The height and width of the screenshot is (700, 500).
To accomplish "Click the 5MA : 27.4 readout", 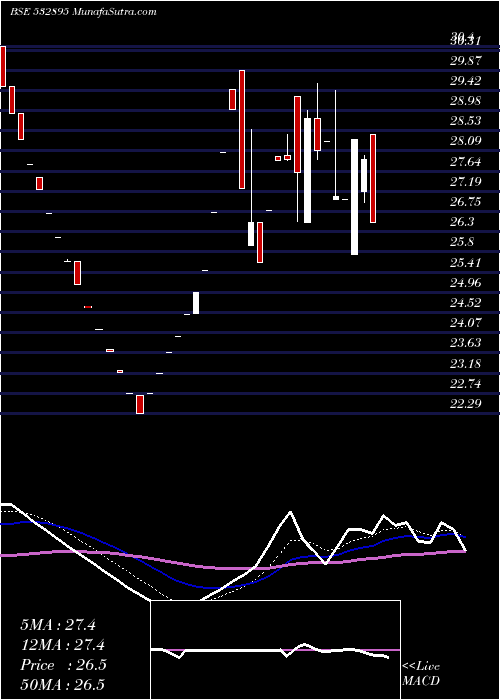I will [58, 625].
